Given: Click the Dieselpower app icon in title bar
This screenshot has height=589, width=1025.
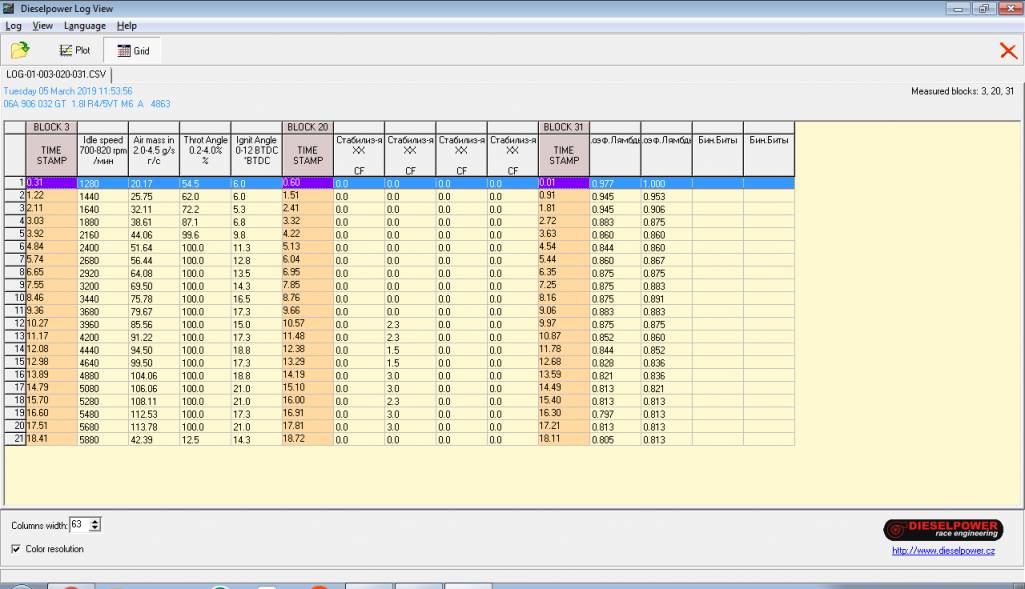Looking at the screenshot, I should (10, 9).
